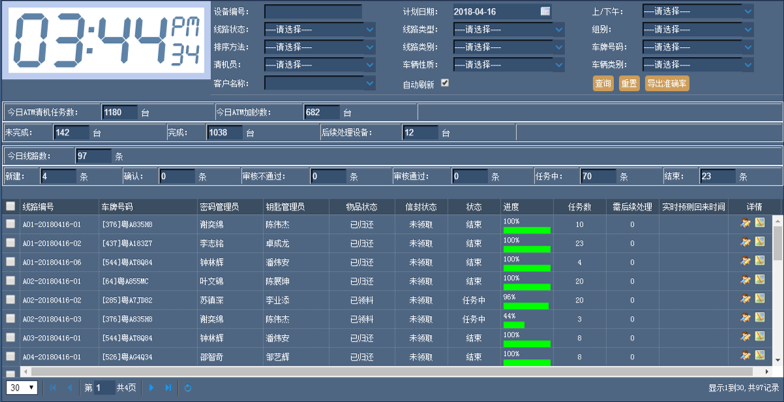Go to the next page of results

tap(152, 388)
